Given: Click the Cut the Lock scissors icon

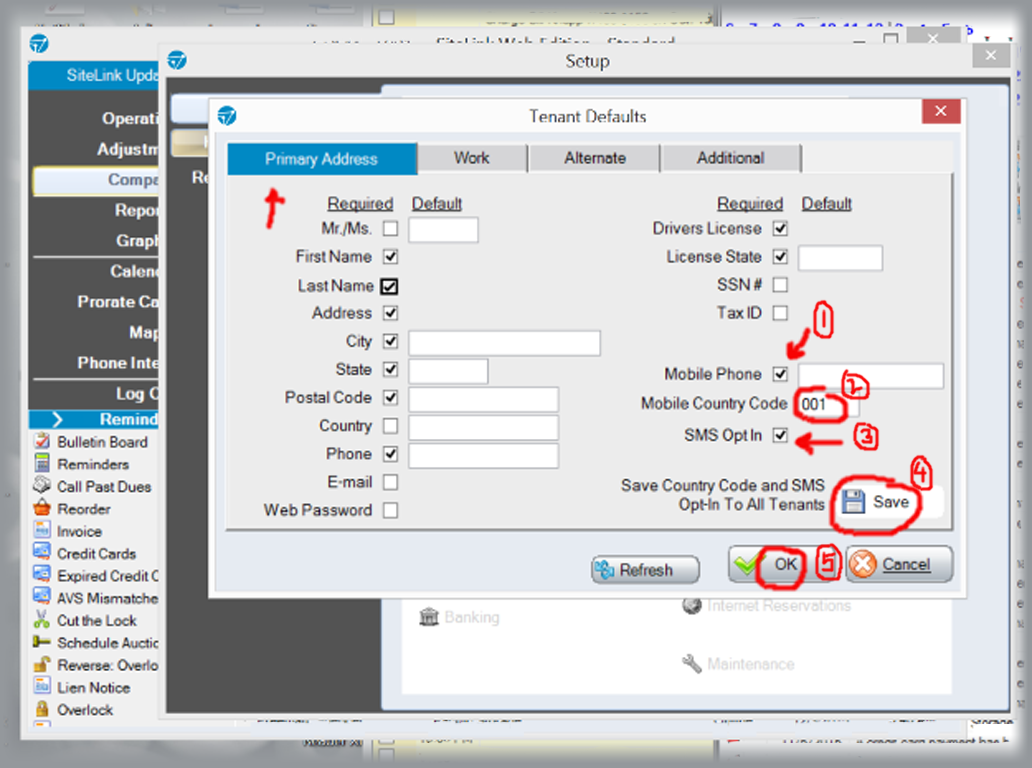Looking at the screenshot, I should (x=42, y=620).
